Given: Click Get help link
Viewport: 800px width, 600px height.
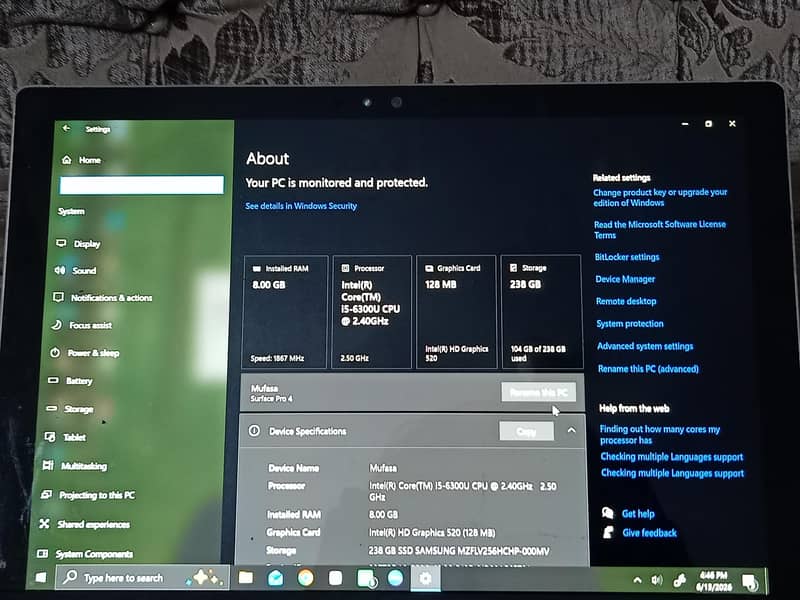Looking at the screenshot, I should [x=638, y=514].
